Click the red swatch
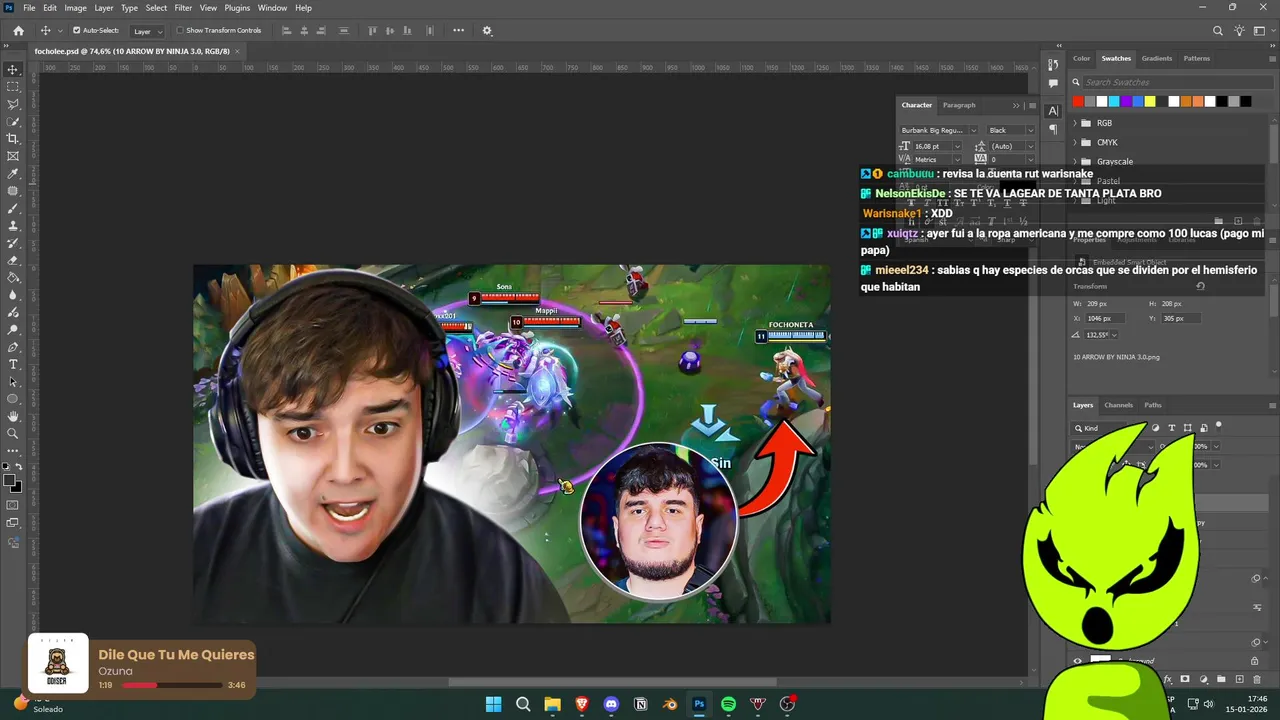Screen dimensions: 1280x720 click(x=1078, y=101)
